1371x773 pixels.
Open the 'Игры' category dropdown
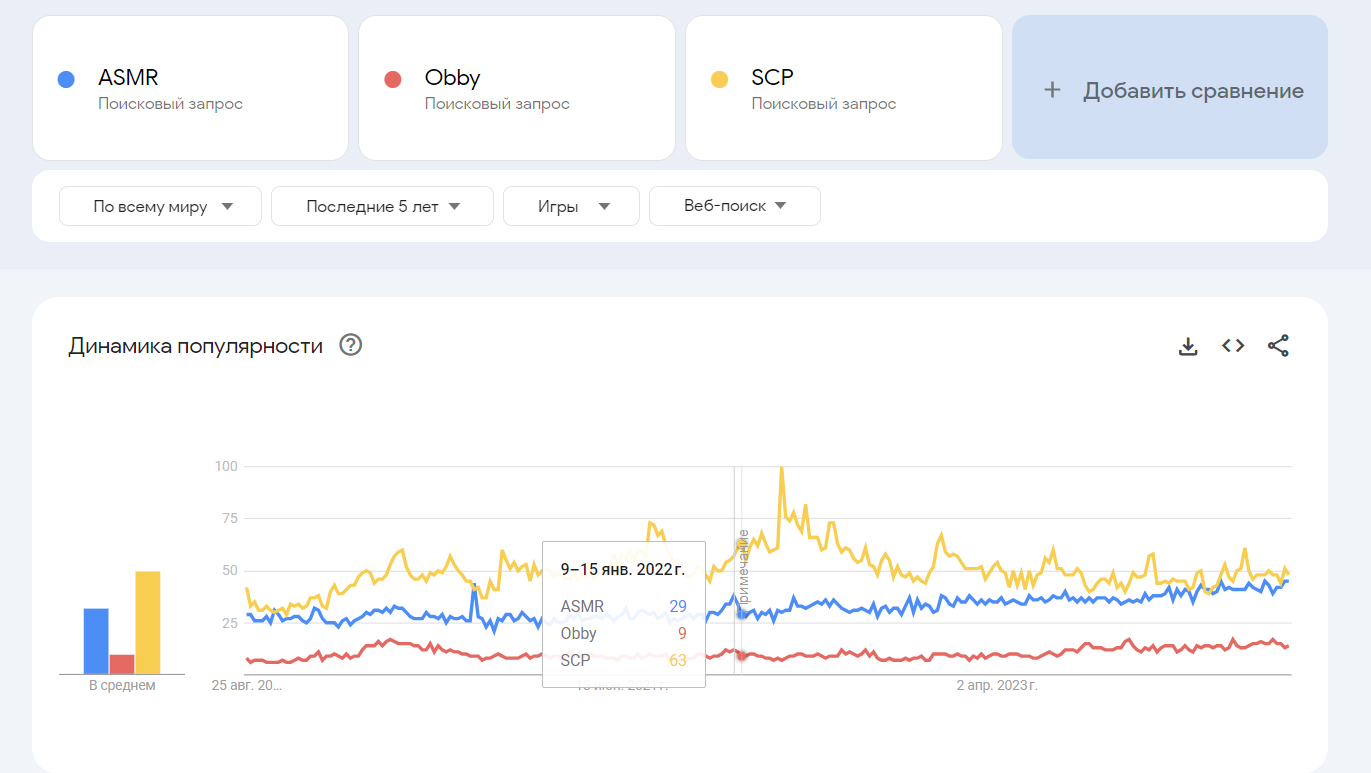coord(572,206)
